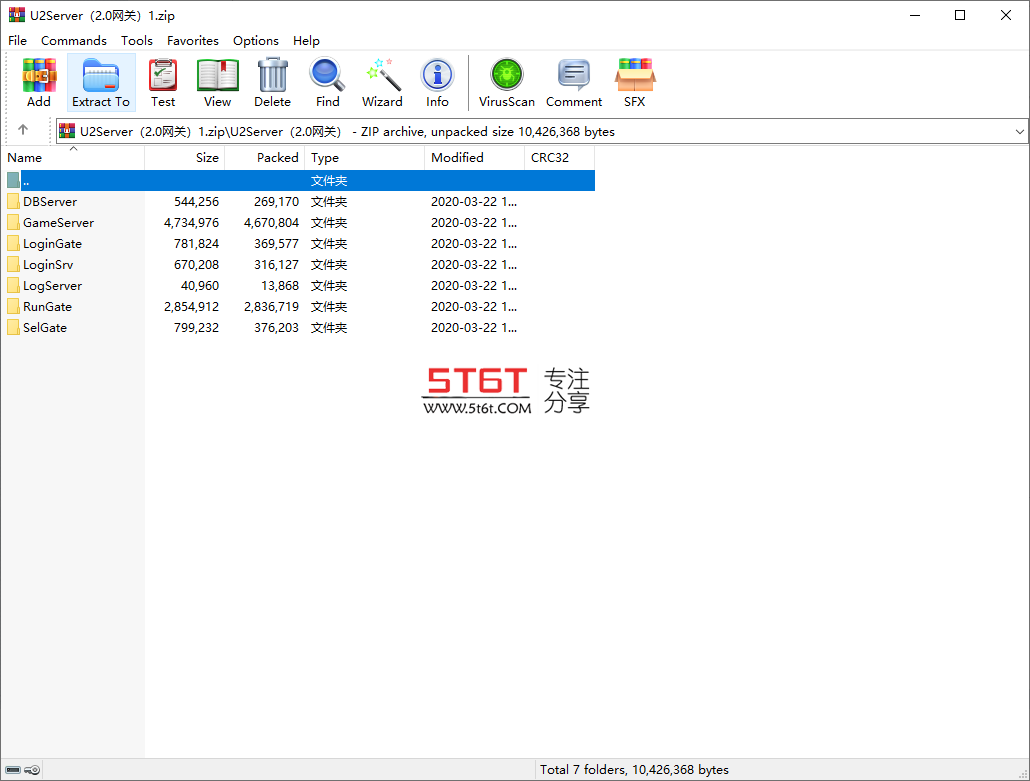Open the View file tool
Screen dimensions: 1030x781
217,83
